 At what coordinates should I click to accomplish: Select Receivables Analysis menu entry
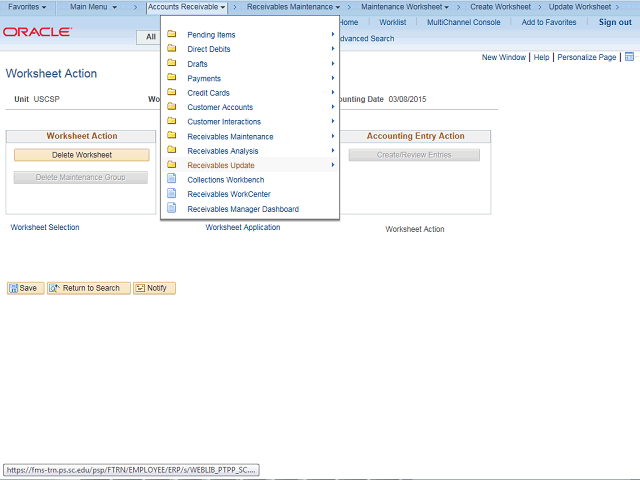[223, 151]
